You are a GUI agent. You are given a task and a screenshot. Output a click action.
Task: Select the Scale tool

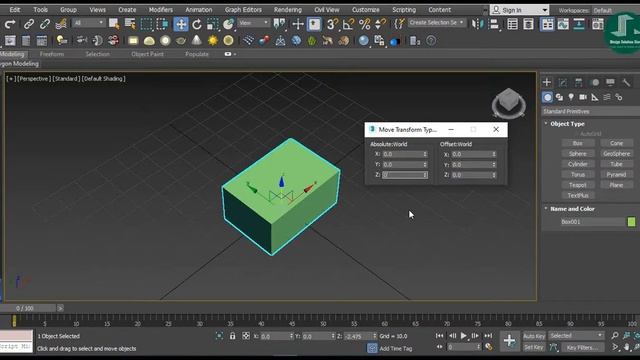pos(212,24)
